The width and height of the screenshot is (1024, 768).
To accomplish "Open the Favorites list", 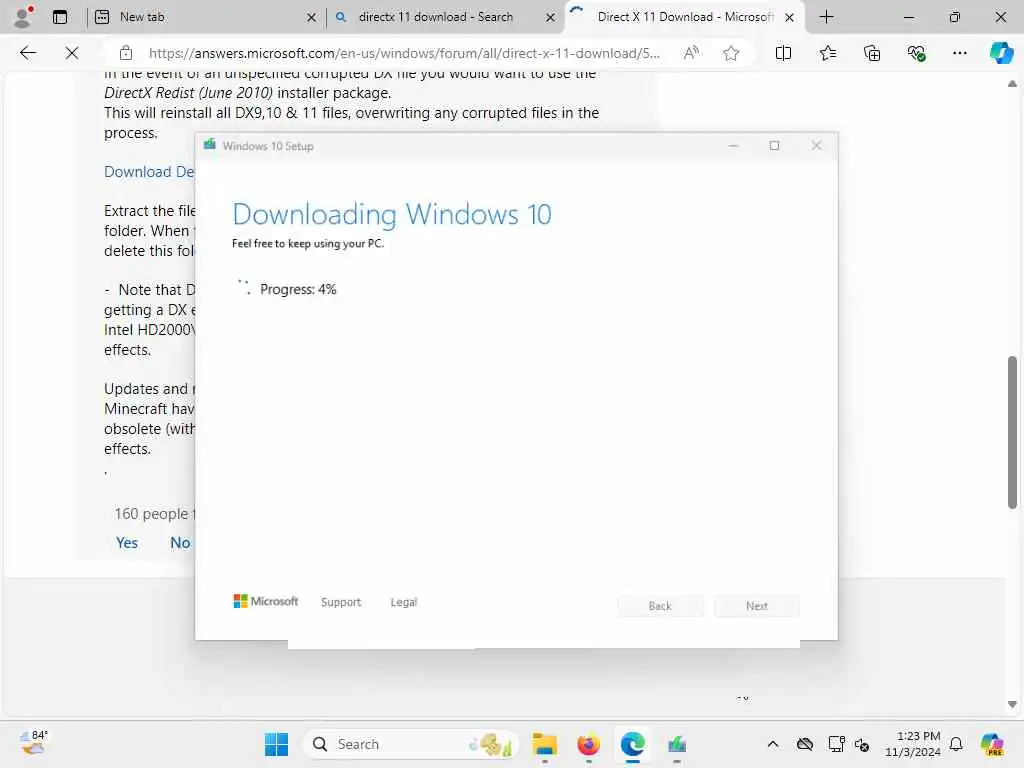I will pos(827,53).
